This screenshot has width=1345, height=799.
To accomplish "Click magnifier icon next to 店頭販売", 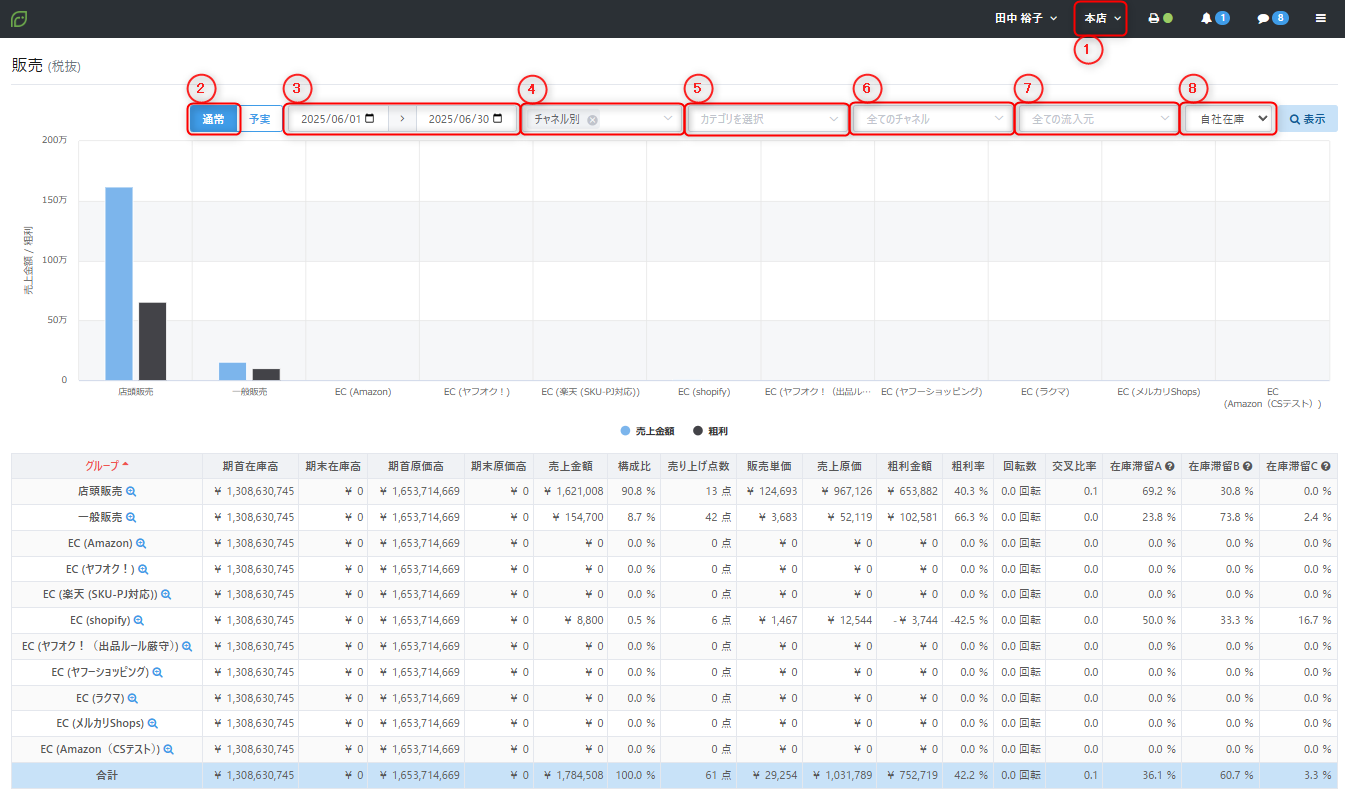I will [x=131, y=491].
